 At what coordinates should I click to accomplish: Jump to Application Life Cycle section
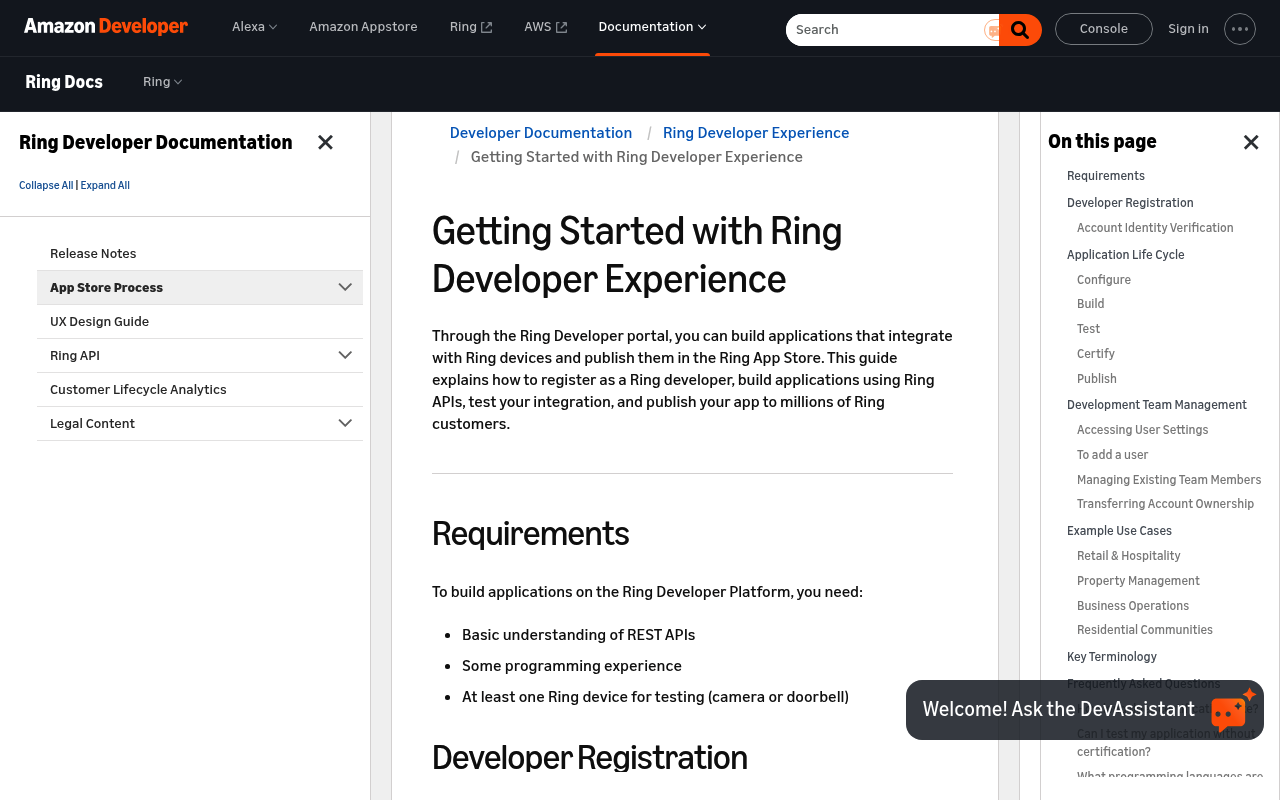coord(1126,255)
